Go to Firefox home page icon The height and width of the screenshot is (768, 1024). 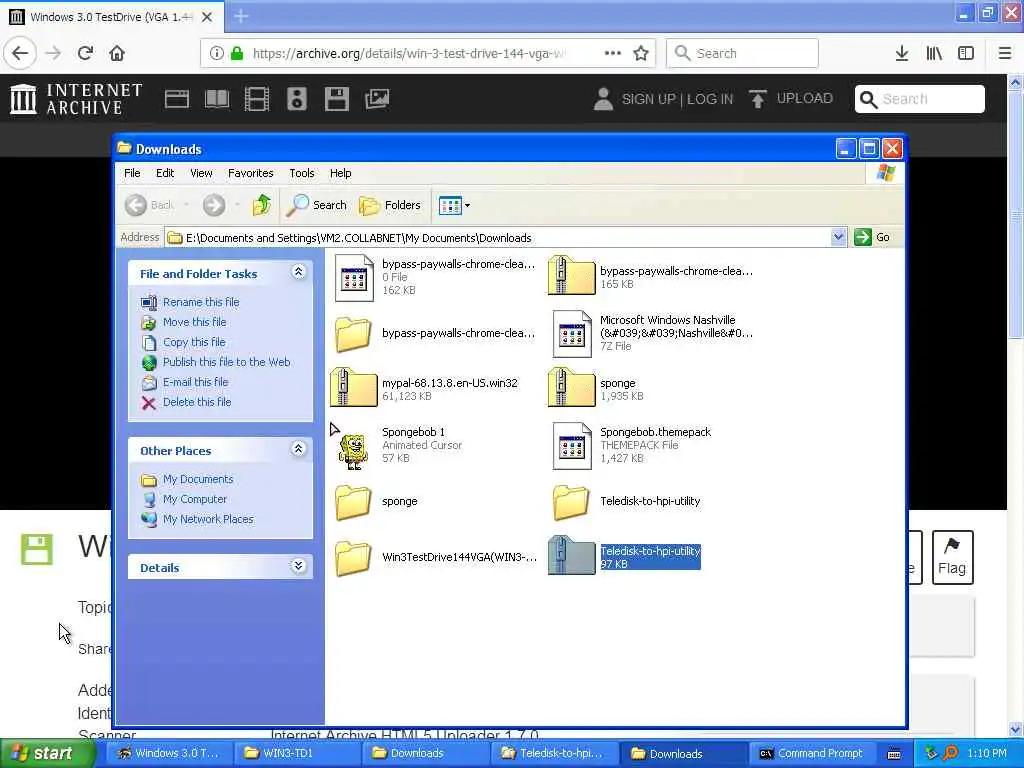click(x=117, y=53)
